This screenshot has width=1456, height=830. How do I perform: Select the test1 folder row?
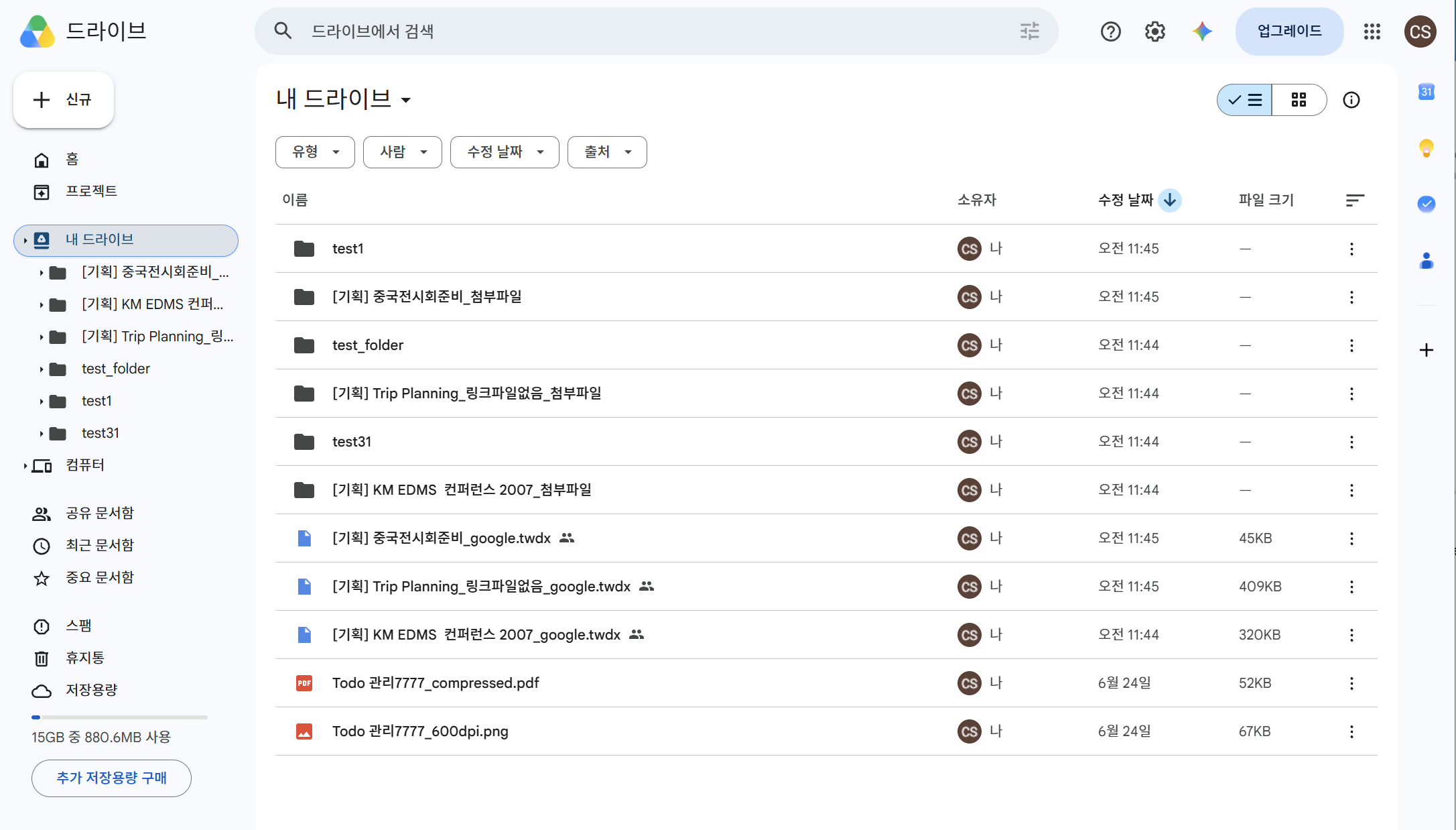click(x=826, y=249)
